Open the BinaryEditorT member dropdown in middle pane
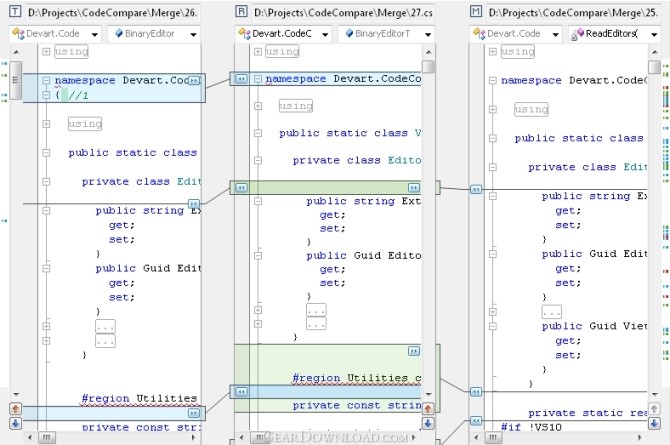 pos(428,34)
